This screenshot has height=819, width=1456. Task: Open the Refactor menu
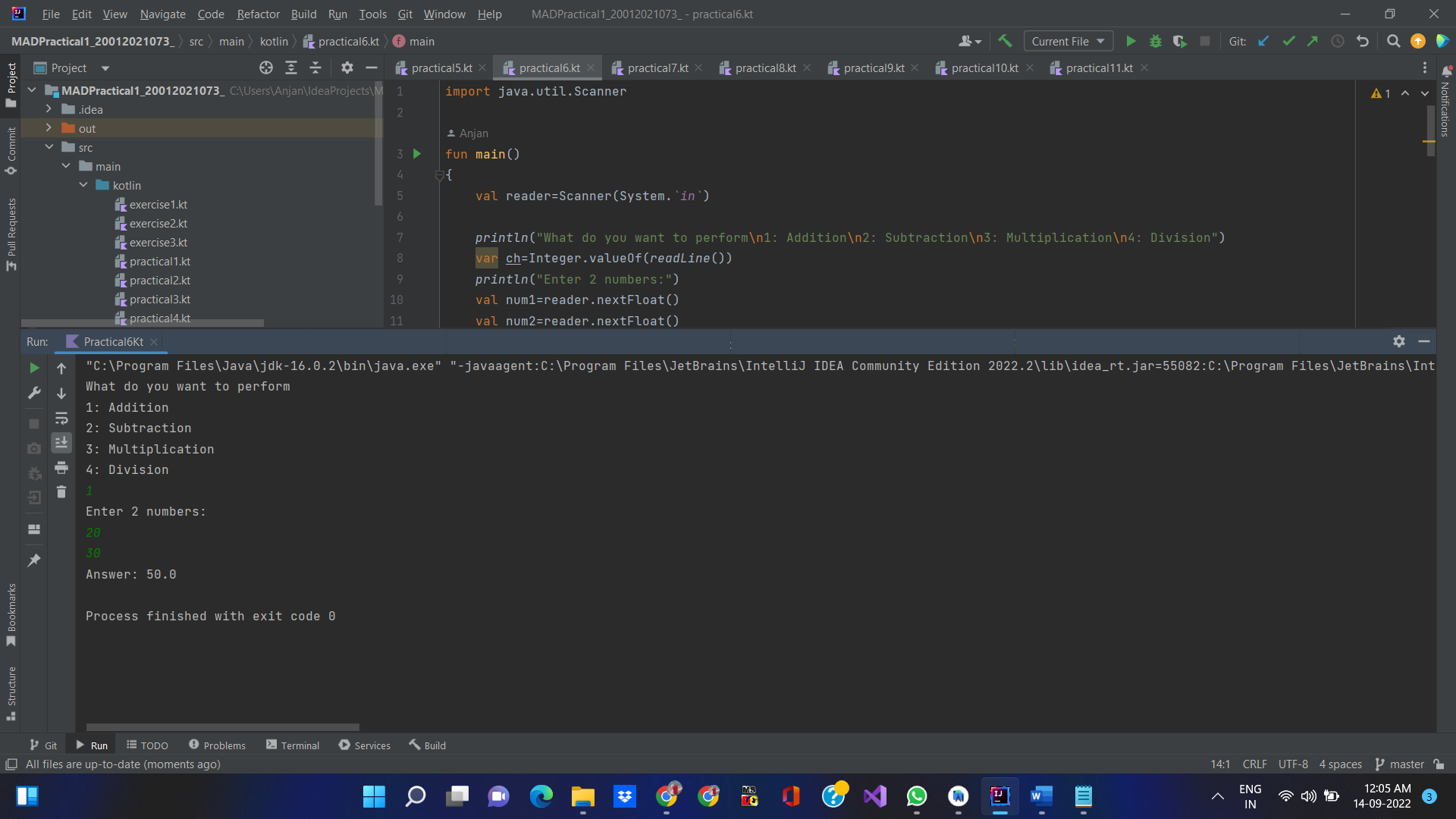pyautogui.click(x=258, y=14)
